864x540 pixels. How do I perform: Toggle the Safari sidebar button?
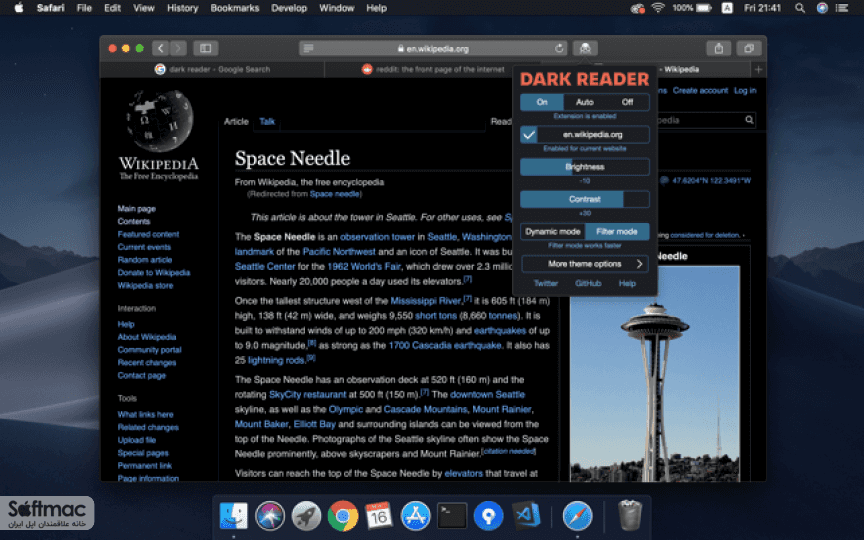pyautogui.click(x=206, y=48)
